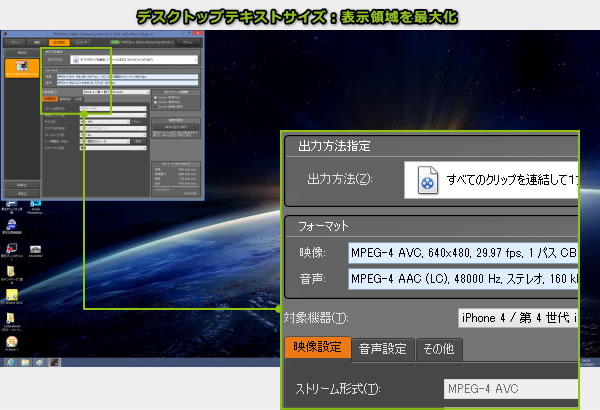Click the enlarged ストリーム形式 field showing MPEG-4 AVC
This screenshot has height=410, width=600.
pyautogui.click(x=511, y=389)
